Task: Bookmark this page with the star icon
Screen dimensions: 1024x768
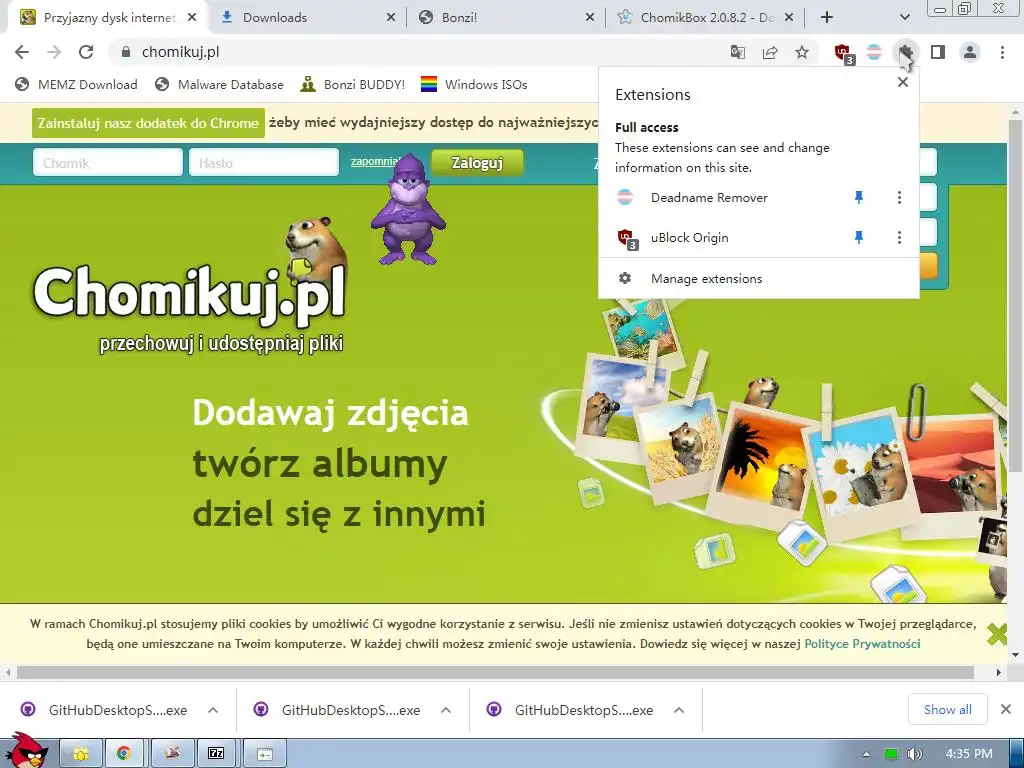Action: tap(802, 52)
